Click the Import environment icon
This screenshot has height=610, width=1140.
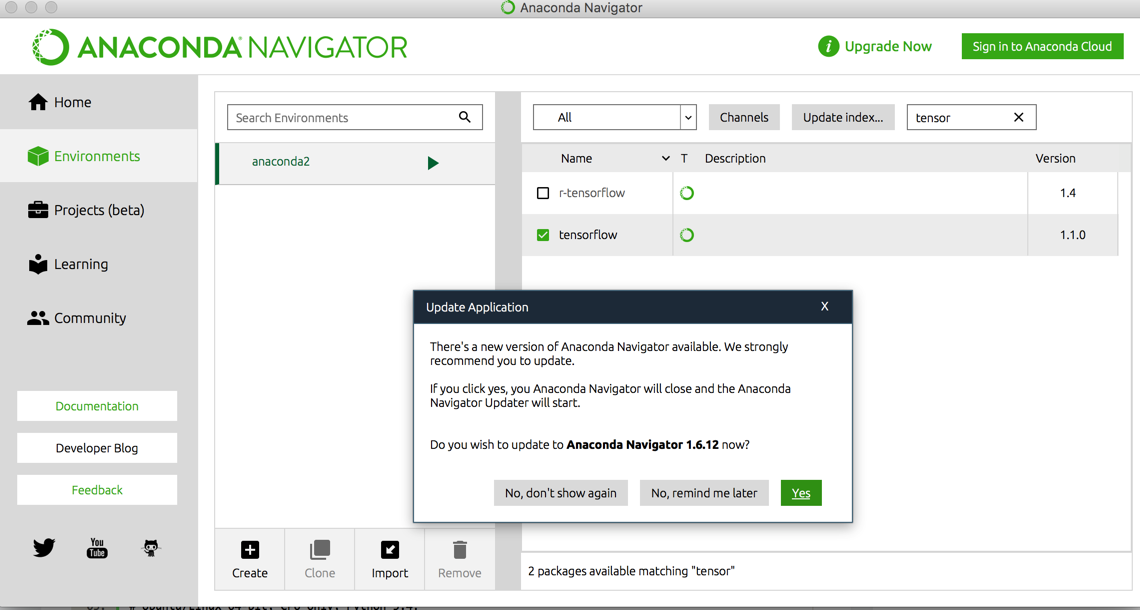click(x=390, y=550)
